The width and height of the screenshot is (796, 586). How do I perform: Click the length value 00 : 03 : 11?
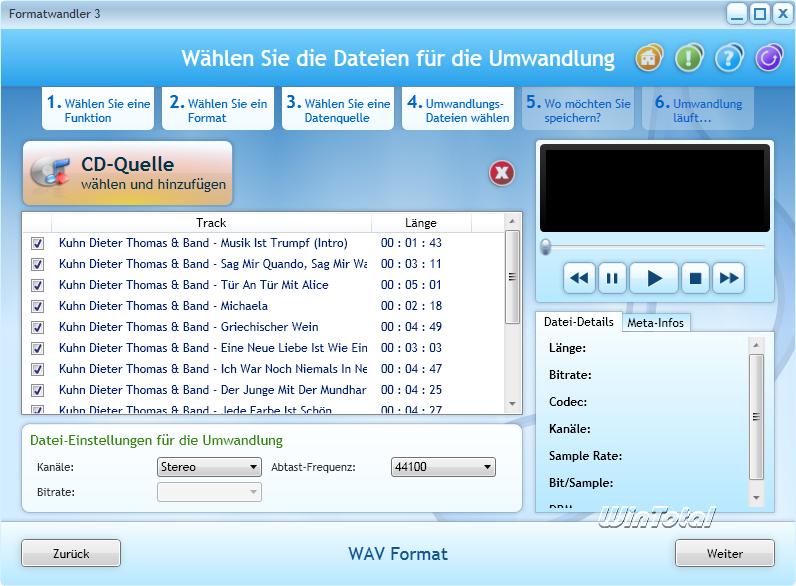411,264
